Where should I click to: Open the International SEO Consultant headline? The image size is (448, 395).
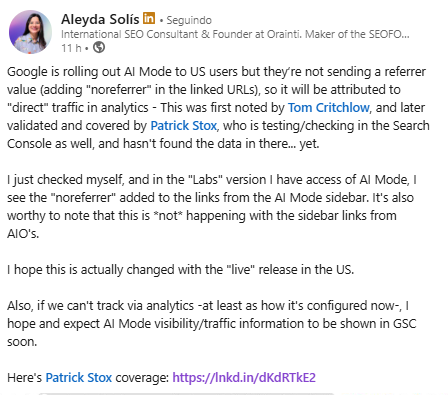pos(235,34)
